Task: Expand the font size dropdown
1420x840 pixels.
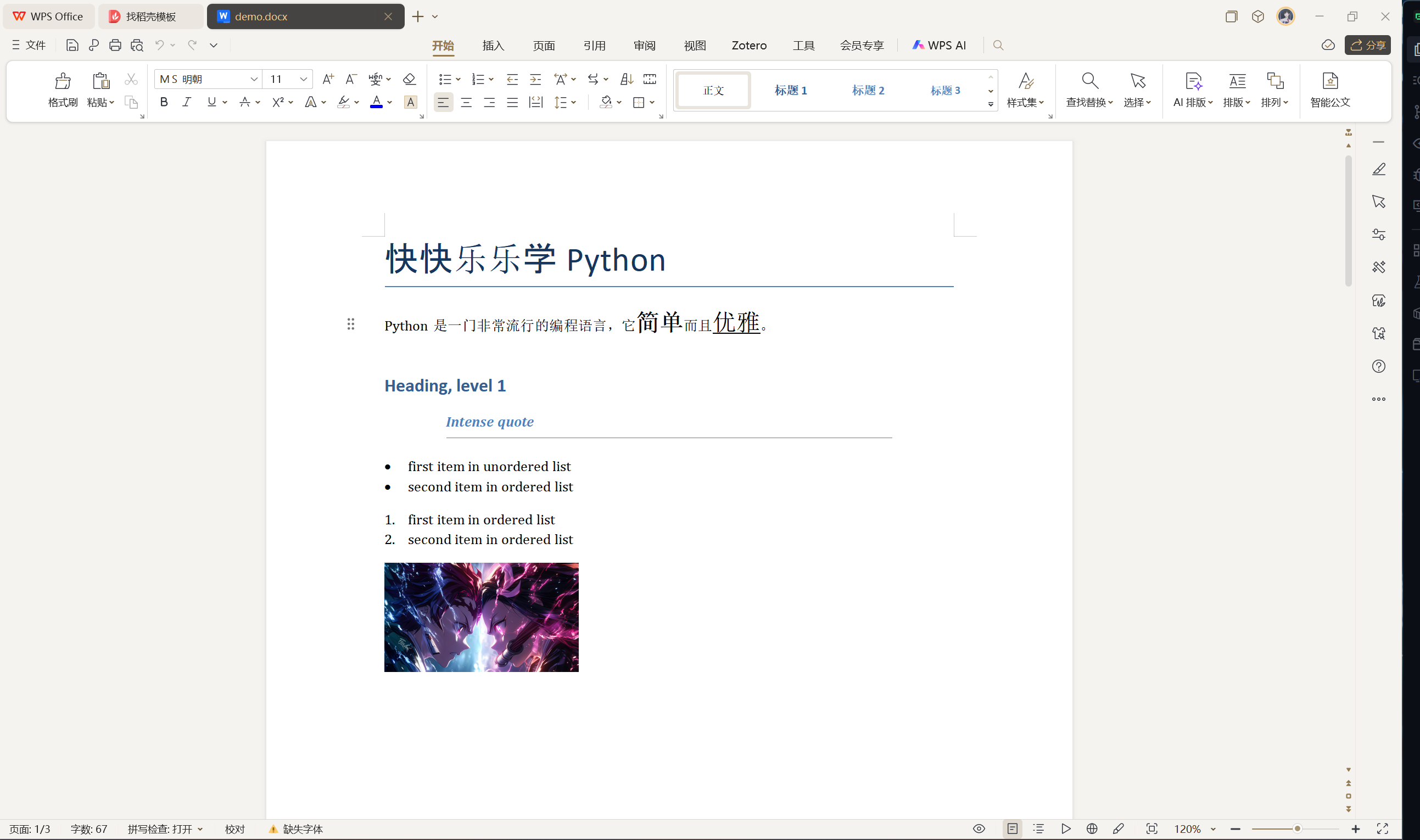Action: [x=303, y=79]
